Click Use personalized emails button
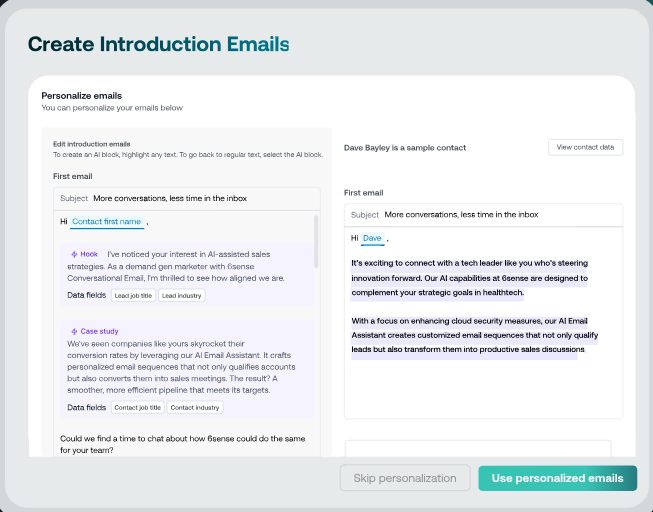 (x=557, y=478)
